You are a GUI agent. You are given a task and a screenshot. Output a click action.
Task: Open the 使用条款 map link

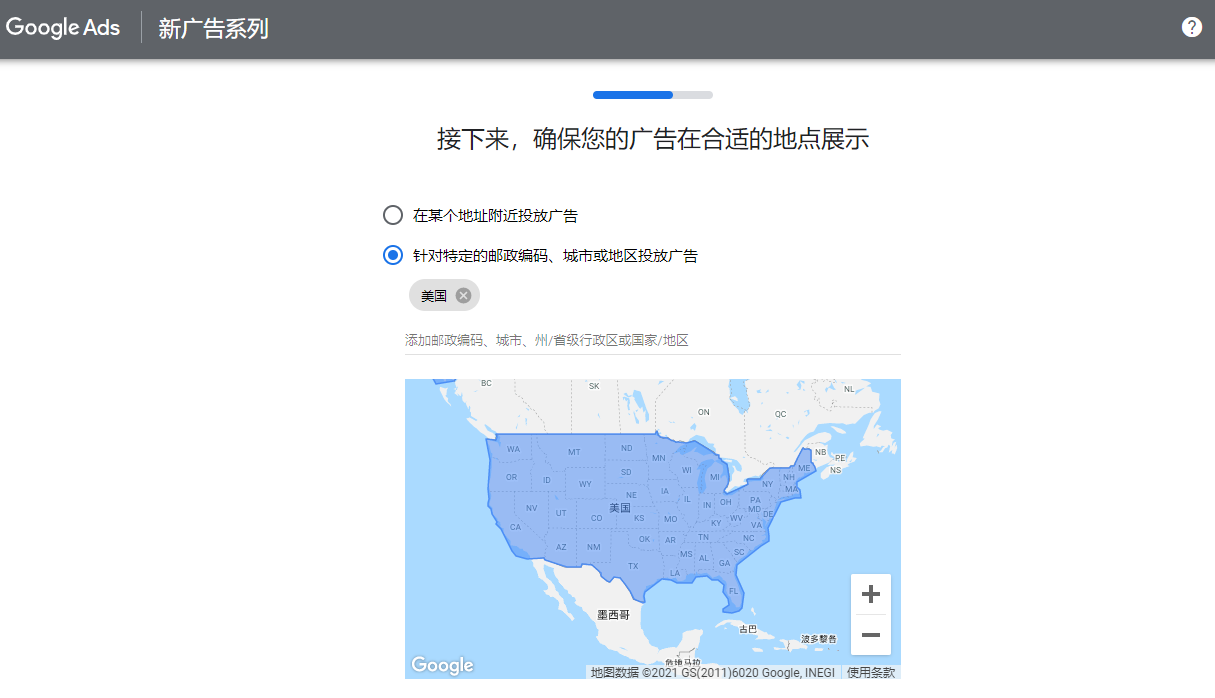point(871,673)
